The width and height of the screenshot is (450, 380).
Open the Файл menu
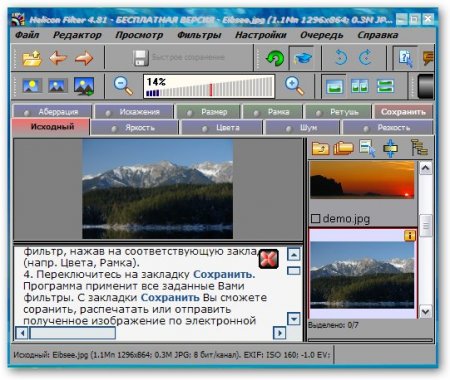[x=27, y=35]
